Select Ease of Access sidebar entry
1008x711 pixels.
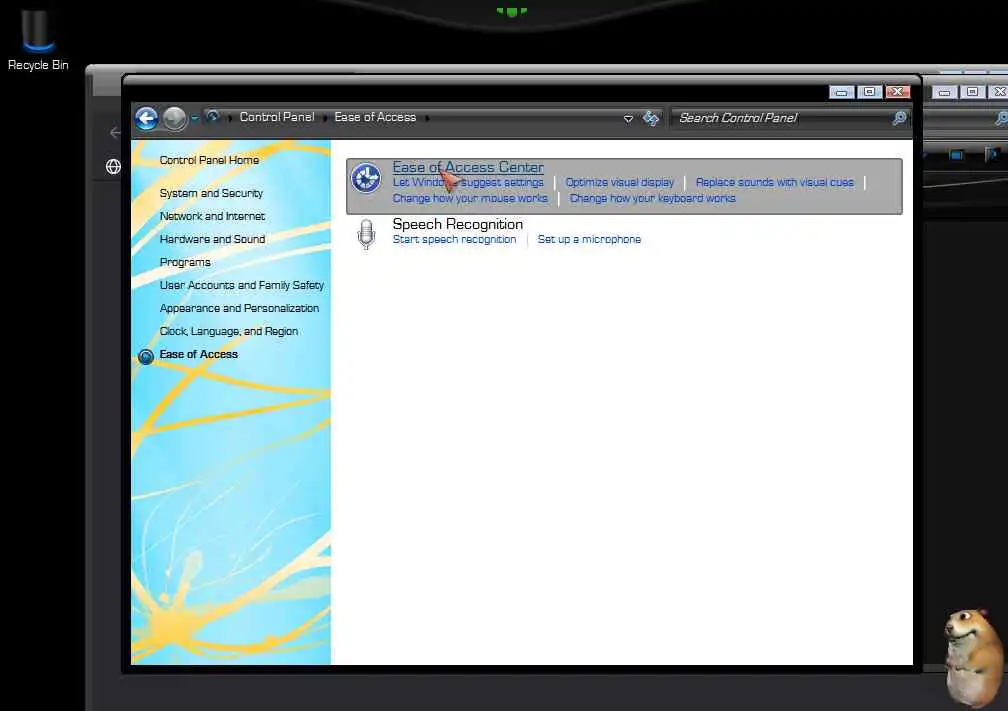point(199,354)
